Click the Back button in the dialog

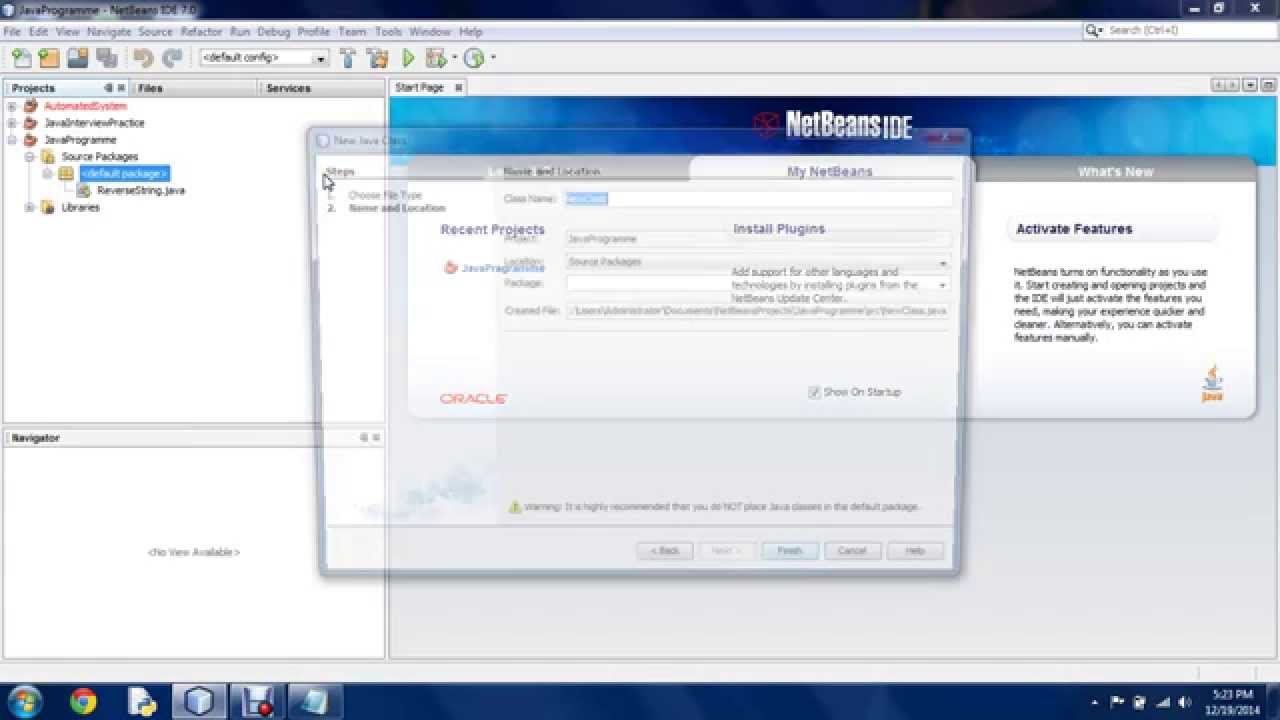(x=665, y=551)
